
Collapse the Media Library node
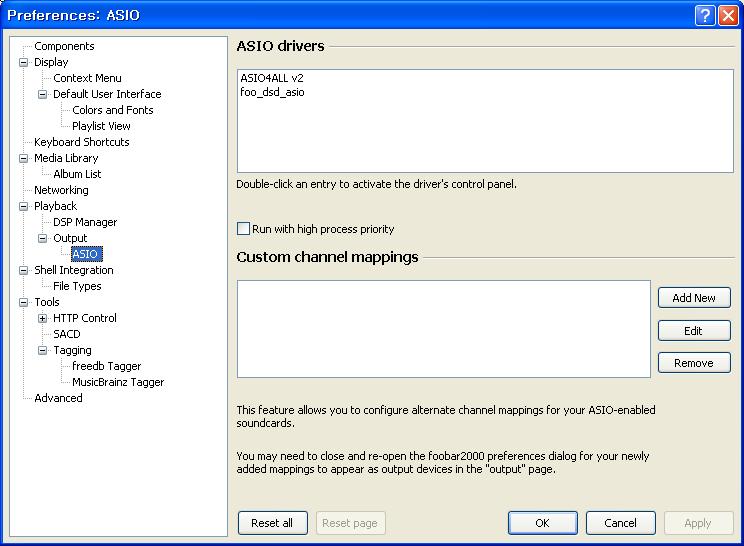pos(24,158)
